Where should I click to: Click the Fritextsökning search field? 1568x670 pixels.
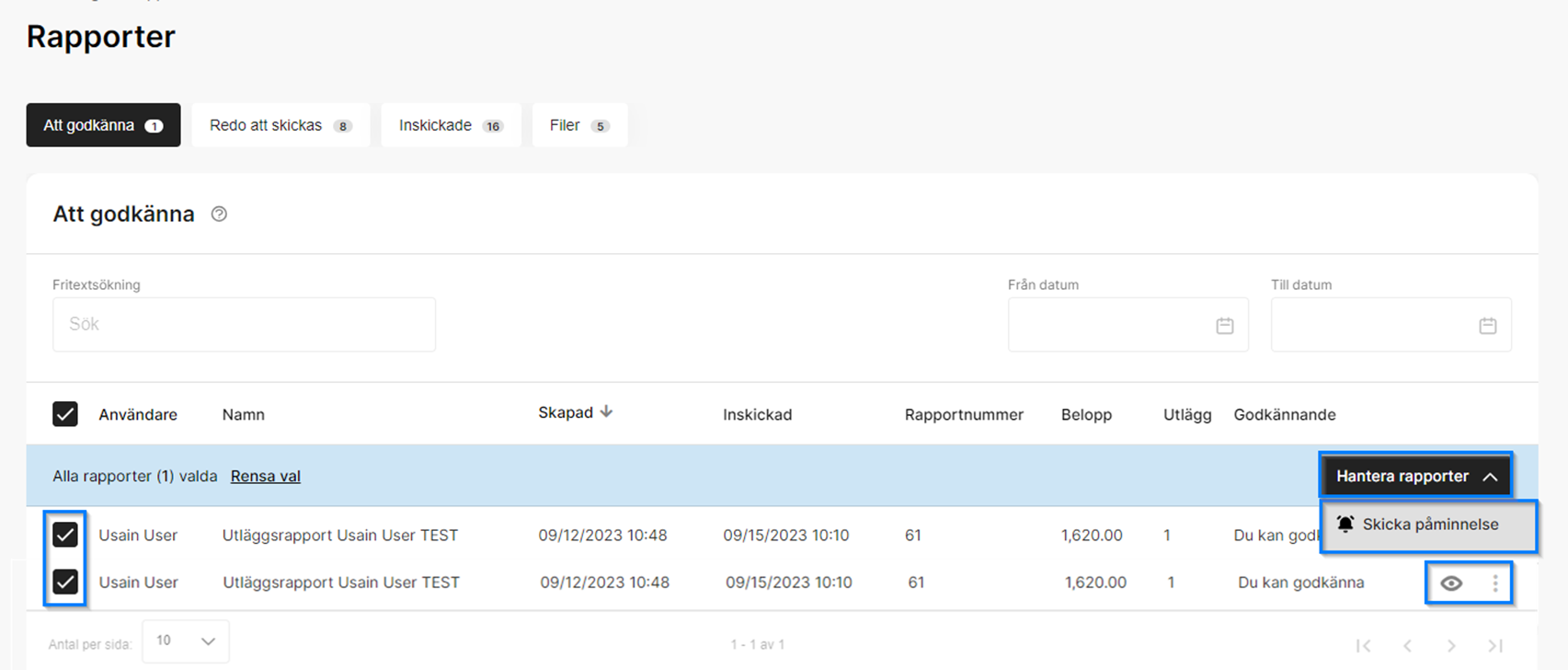tap(244, 325)
